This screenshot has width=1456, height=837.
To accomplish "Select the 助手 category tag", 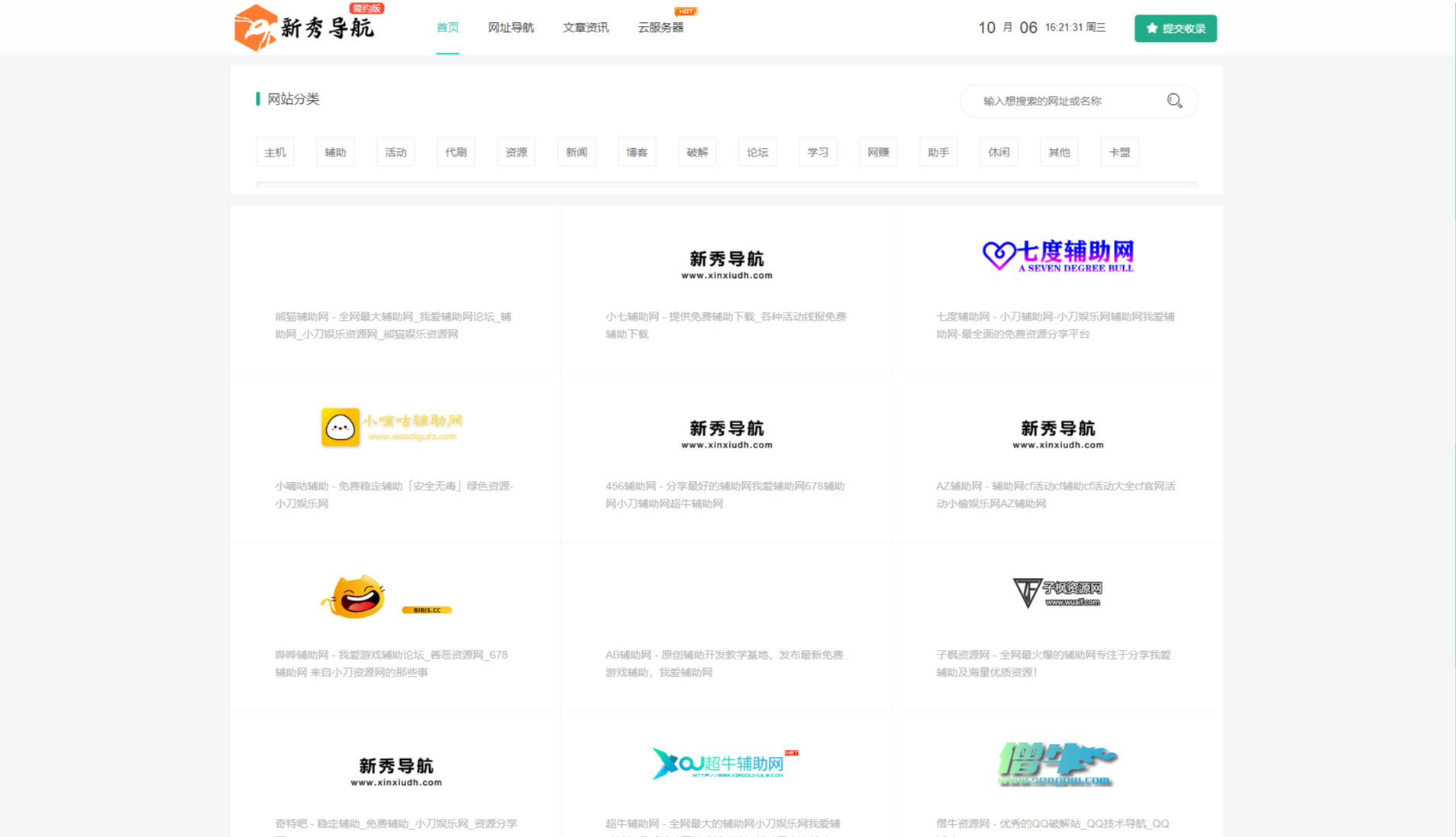I will (938, 152).
